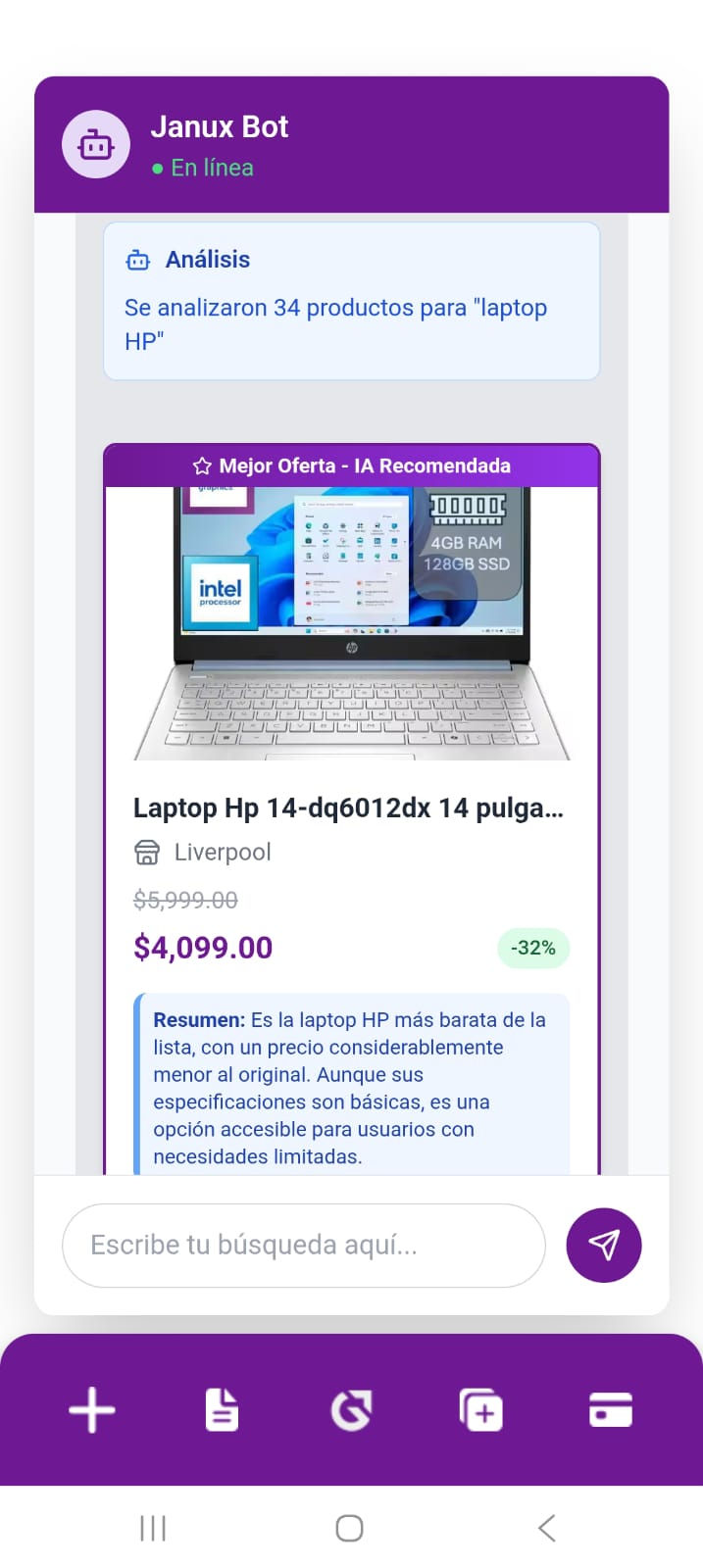Go back with Android back arrow
The width and height of the screenshot is (703, 1568).
pyautogui.click(x=547, y=1528)
